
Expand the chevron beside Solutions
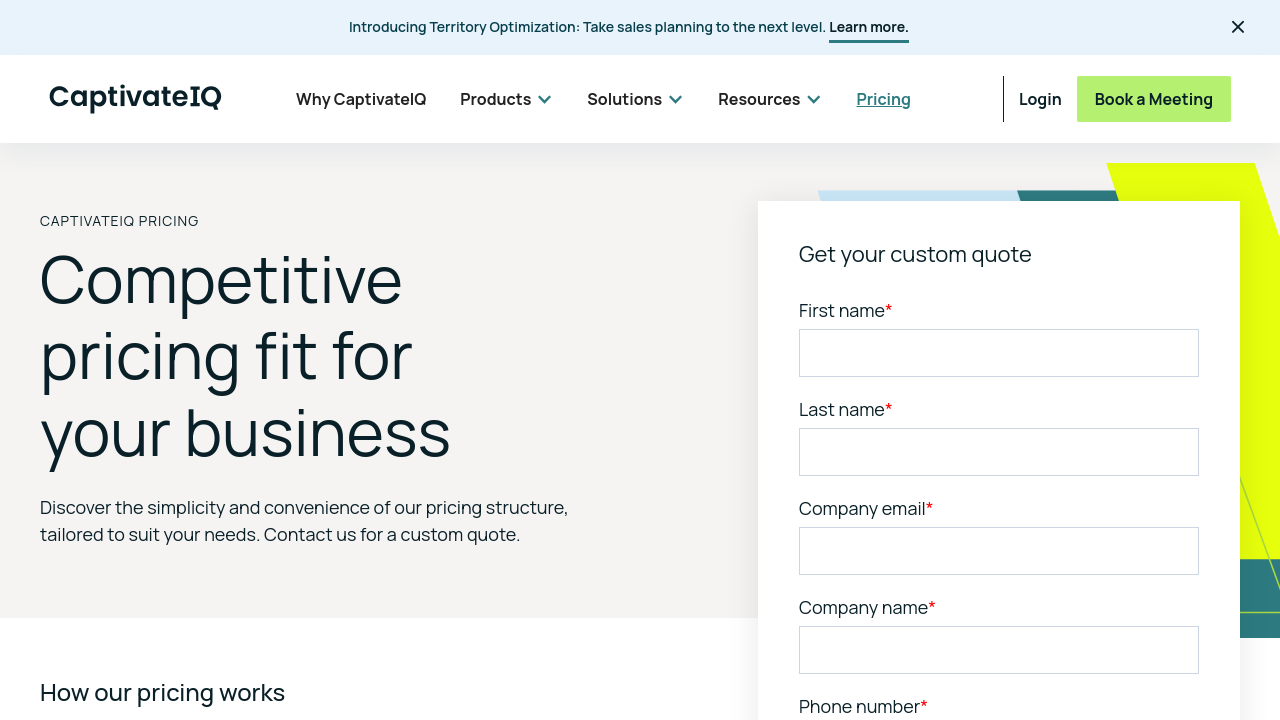coord(676,99)
